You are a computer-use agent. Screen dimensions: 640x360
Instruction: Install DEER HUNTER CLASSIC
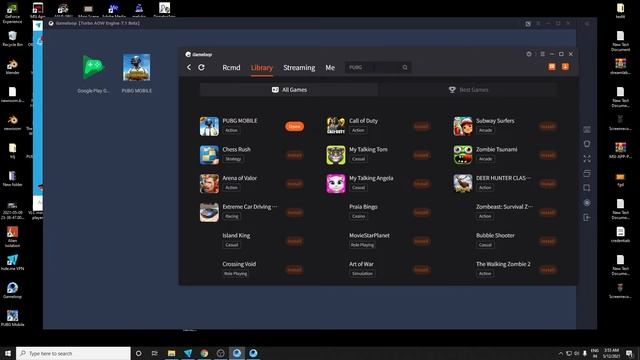pos(548,184)
